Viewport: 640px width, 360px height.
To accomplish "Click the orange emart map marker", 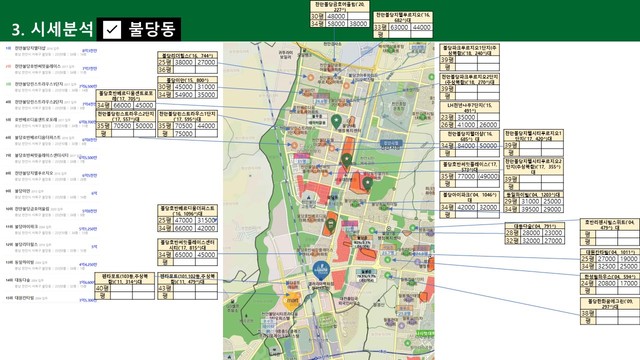I will click(x=292, y=301).
